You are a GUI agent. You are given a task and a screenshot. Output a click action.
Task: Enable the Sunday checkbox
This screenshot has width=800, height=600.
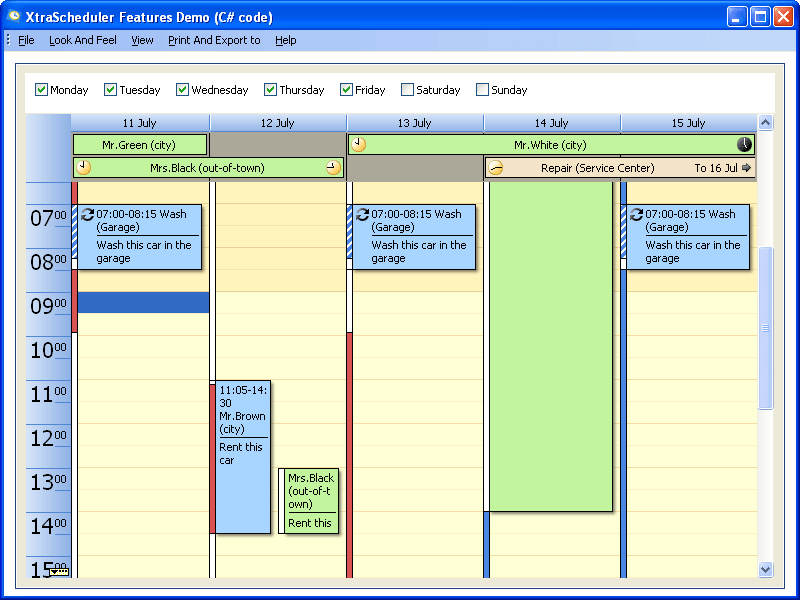tap(482, 90)
